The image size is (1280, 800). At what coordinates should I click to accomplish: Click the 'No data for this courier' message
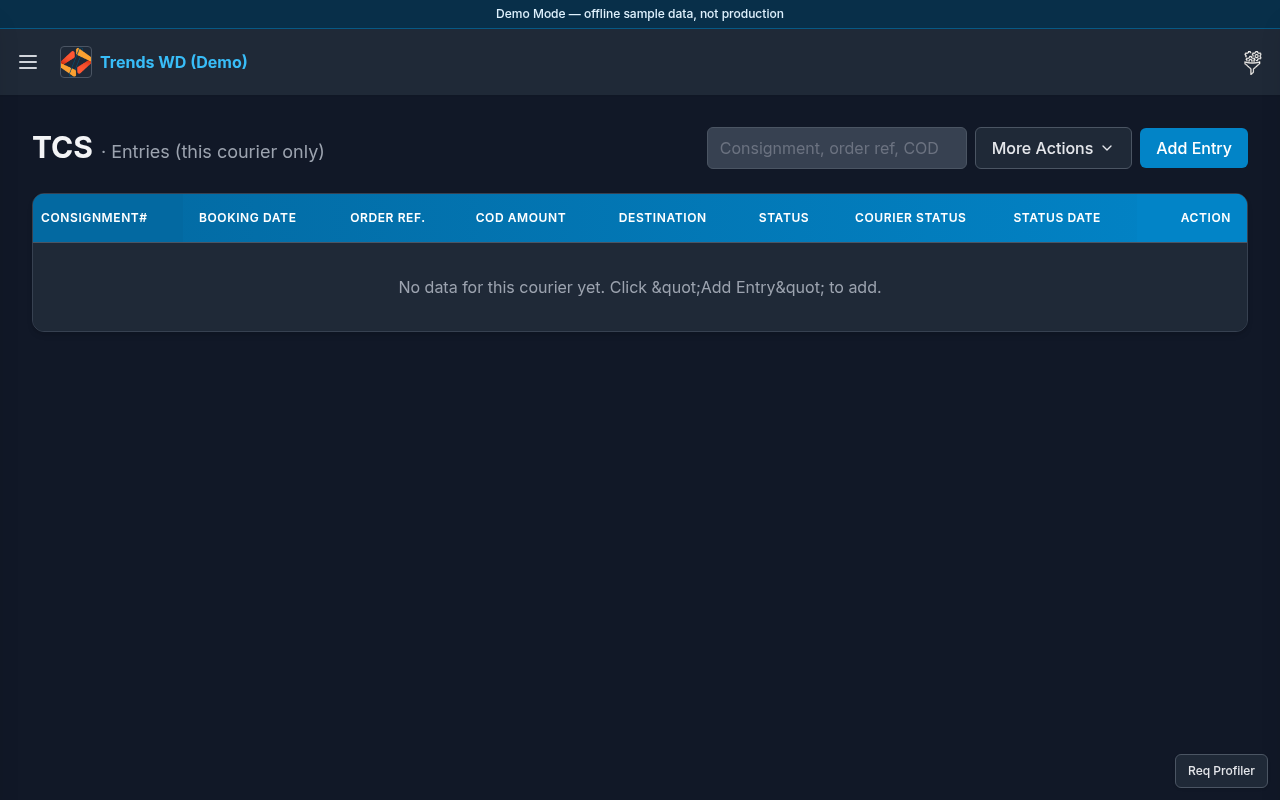click(640, 287)
